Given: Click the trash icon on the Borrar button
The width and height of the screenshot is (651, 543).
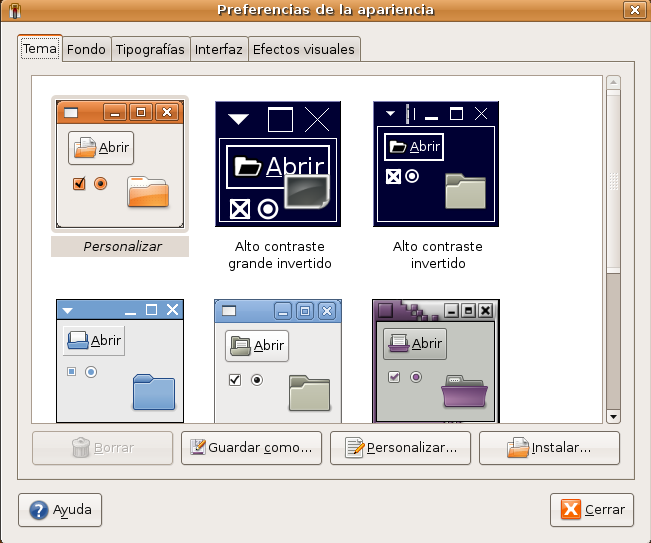Looking at the screenshot, I should [x=81, y=448].
